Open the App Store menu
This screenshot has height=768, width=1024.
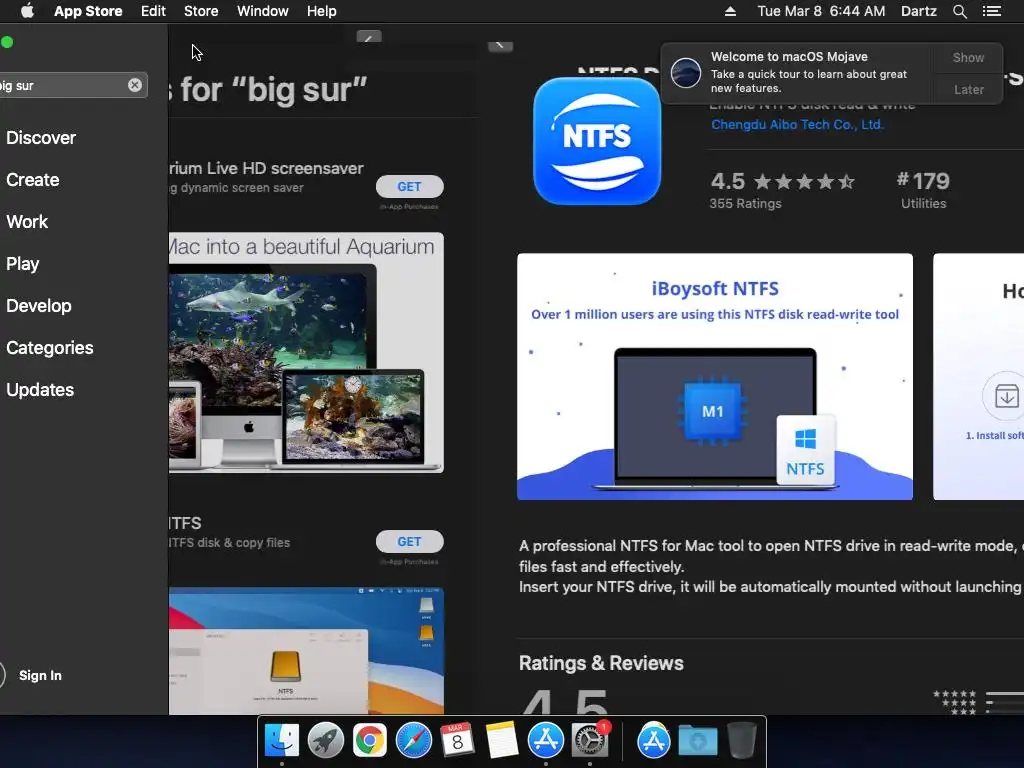[x=88, y=11]
